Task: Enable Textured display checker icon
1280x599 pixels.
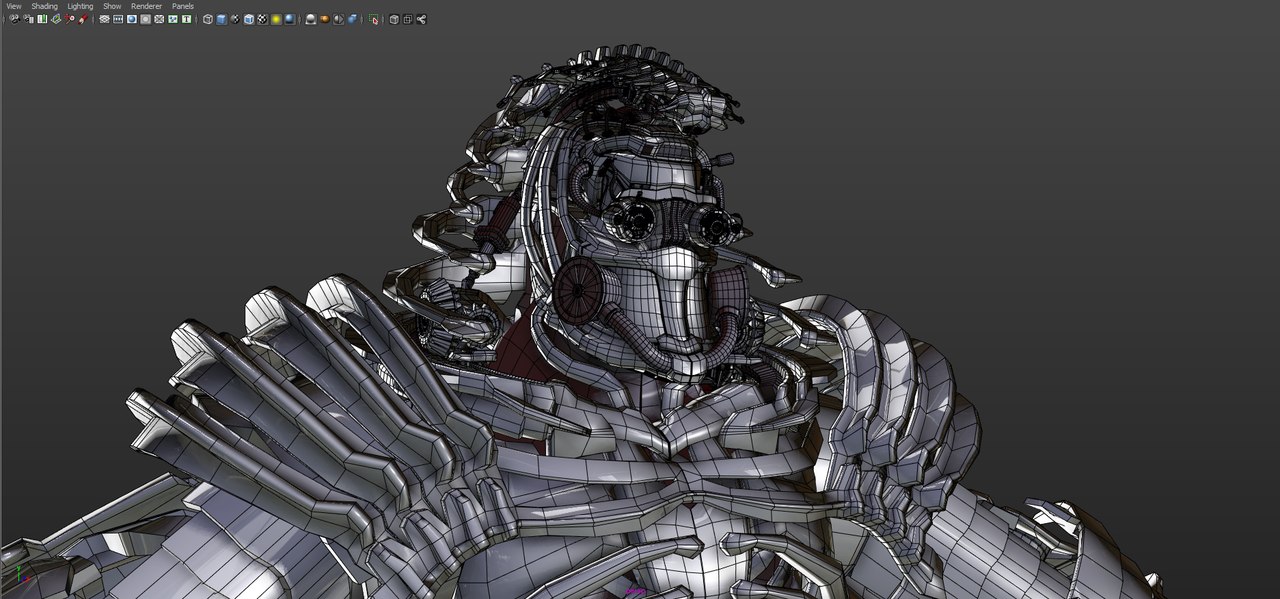Action: 262,19
